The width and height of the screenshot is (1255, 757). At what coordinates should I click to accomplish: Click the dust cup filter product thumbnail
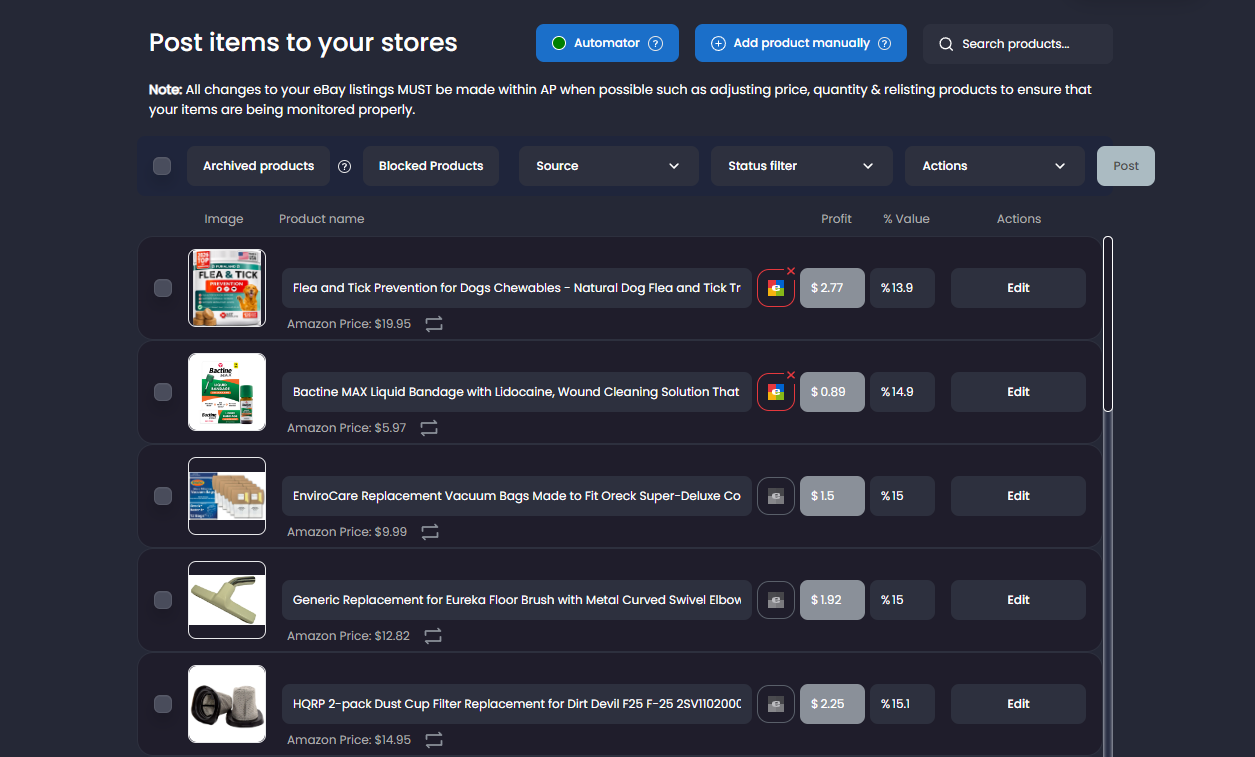tap(227, 704)
